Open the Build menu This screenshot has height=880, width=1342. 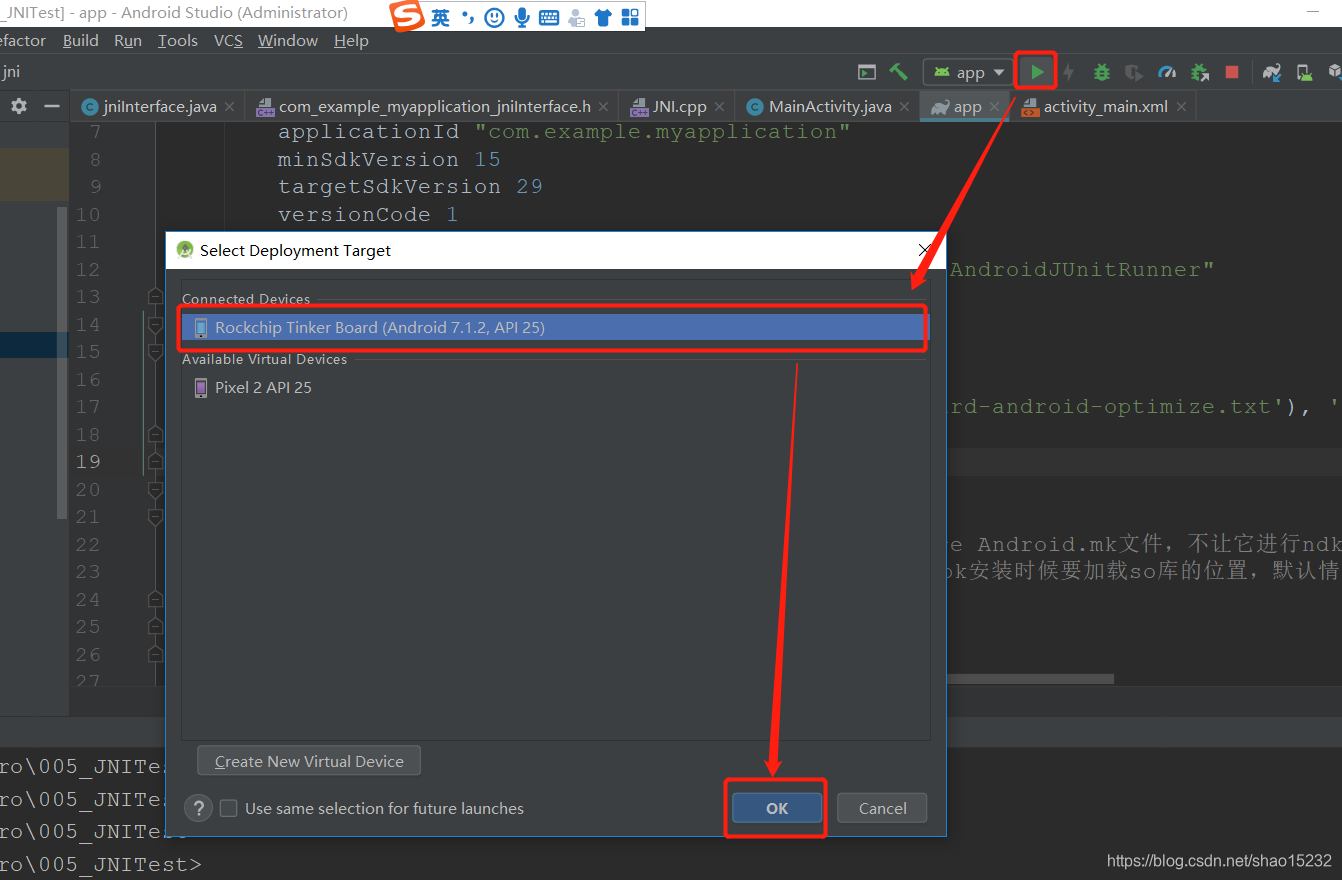tap(80, 41)
